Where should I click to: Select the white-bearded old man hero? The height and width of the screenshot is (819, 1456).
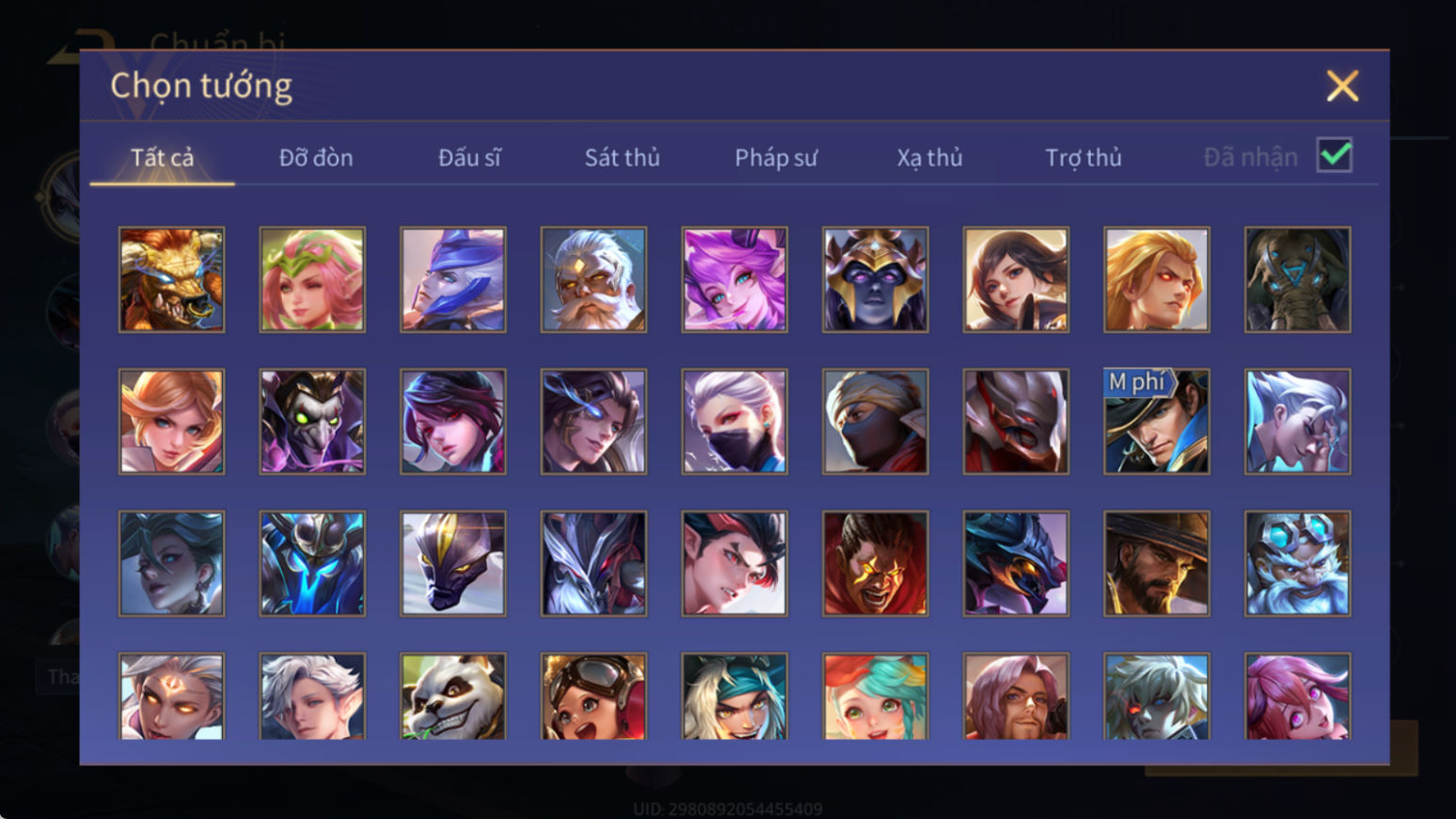coord(593,279)
